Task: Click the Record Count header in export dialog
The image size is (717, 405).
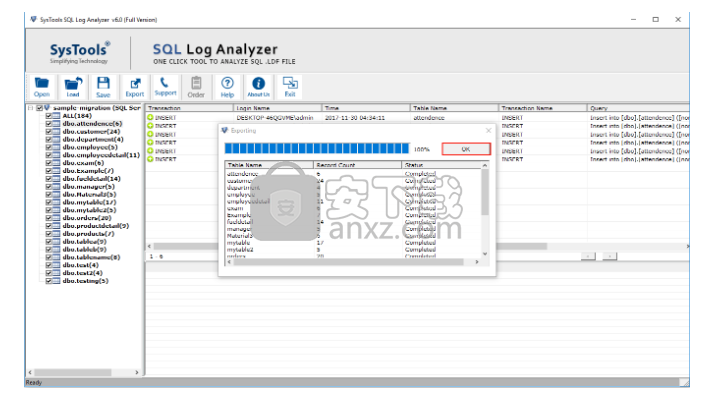Action: (x=358, y=165)
